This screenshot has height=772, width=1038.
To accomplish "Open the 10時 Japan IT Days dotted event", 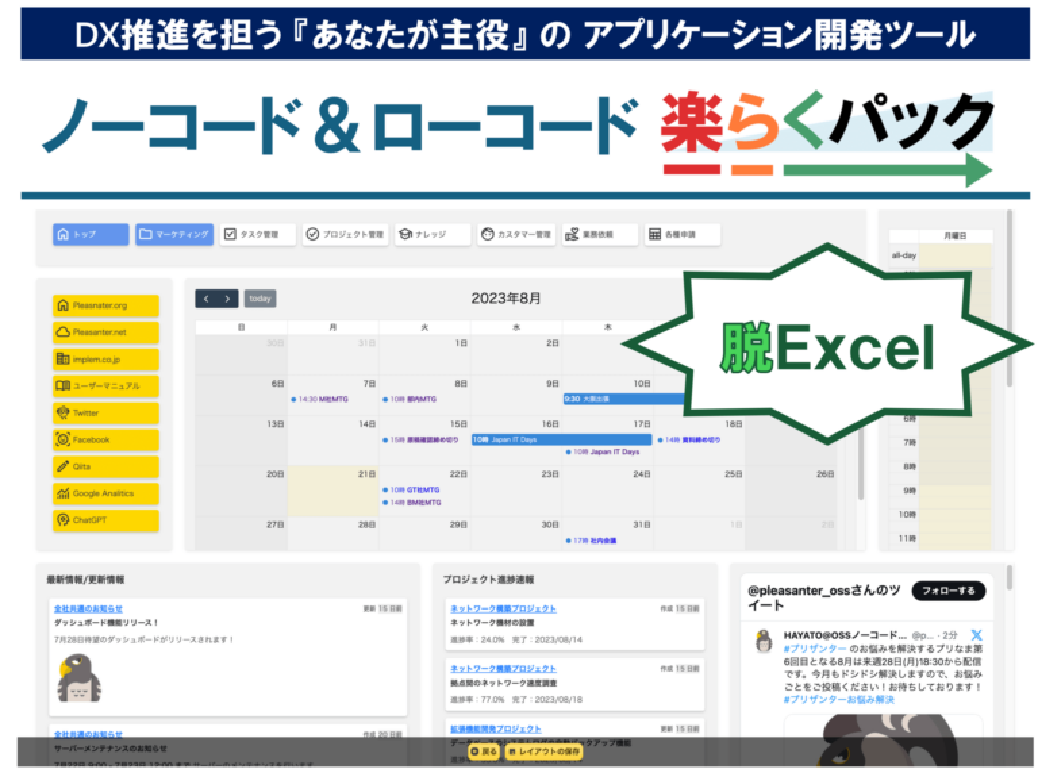I will [x=603, y=452].
